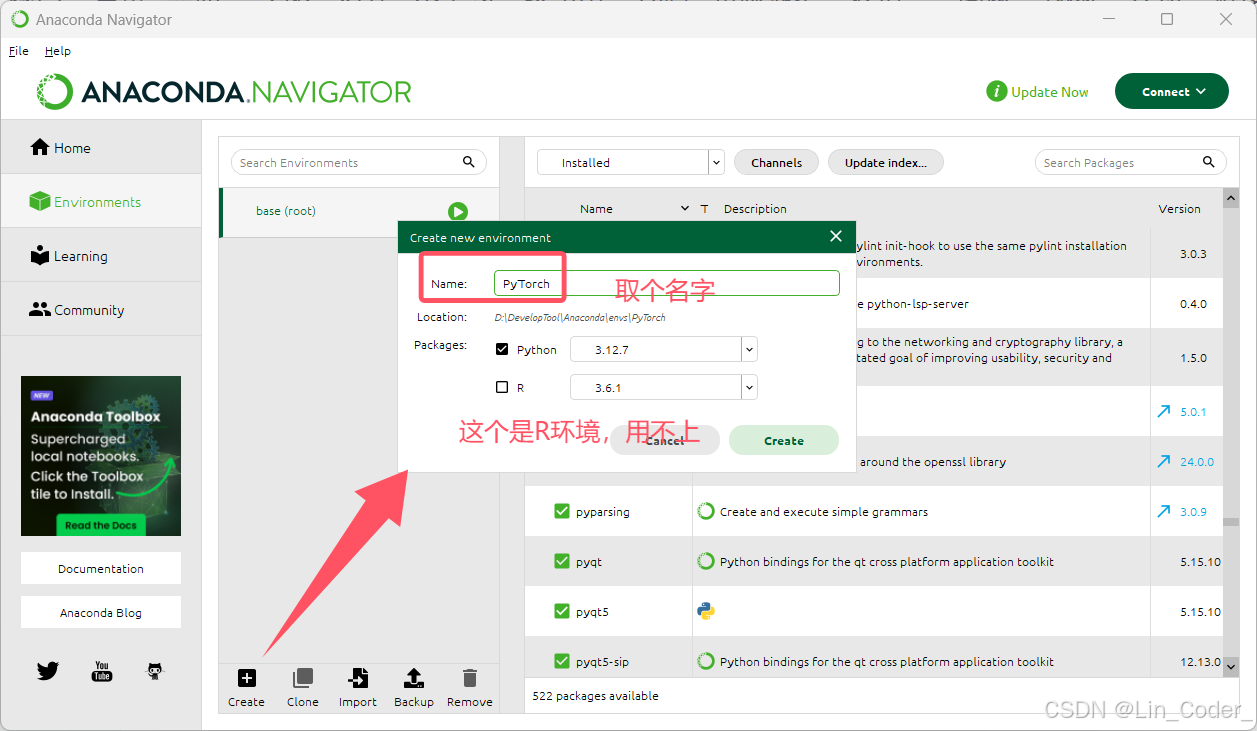Viewport: 1257px width, 731px height.
Task: Open the Installed packages filter dropdown
Action: click(716, 162)
